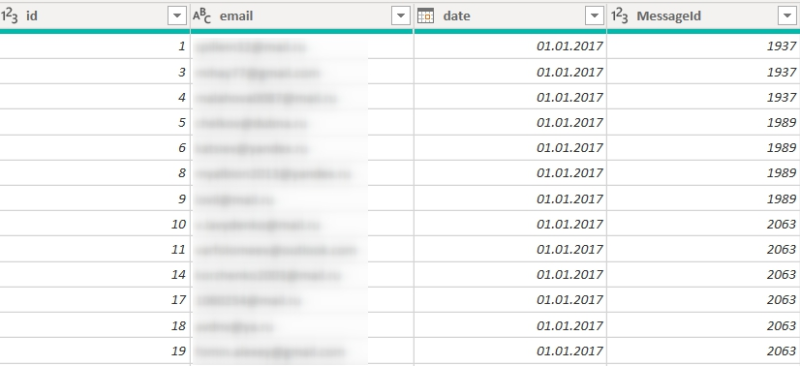Select the id cell showing 4

click(x=95, y=97)
